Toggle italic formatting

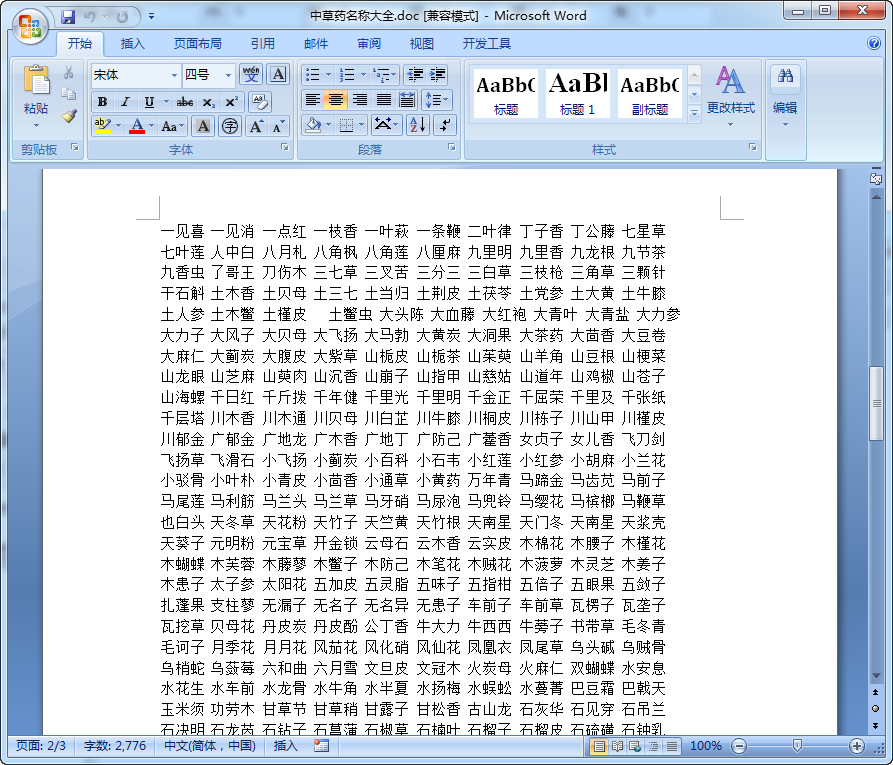125,102
